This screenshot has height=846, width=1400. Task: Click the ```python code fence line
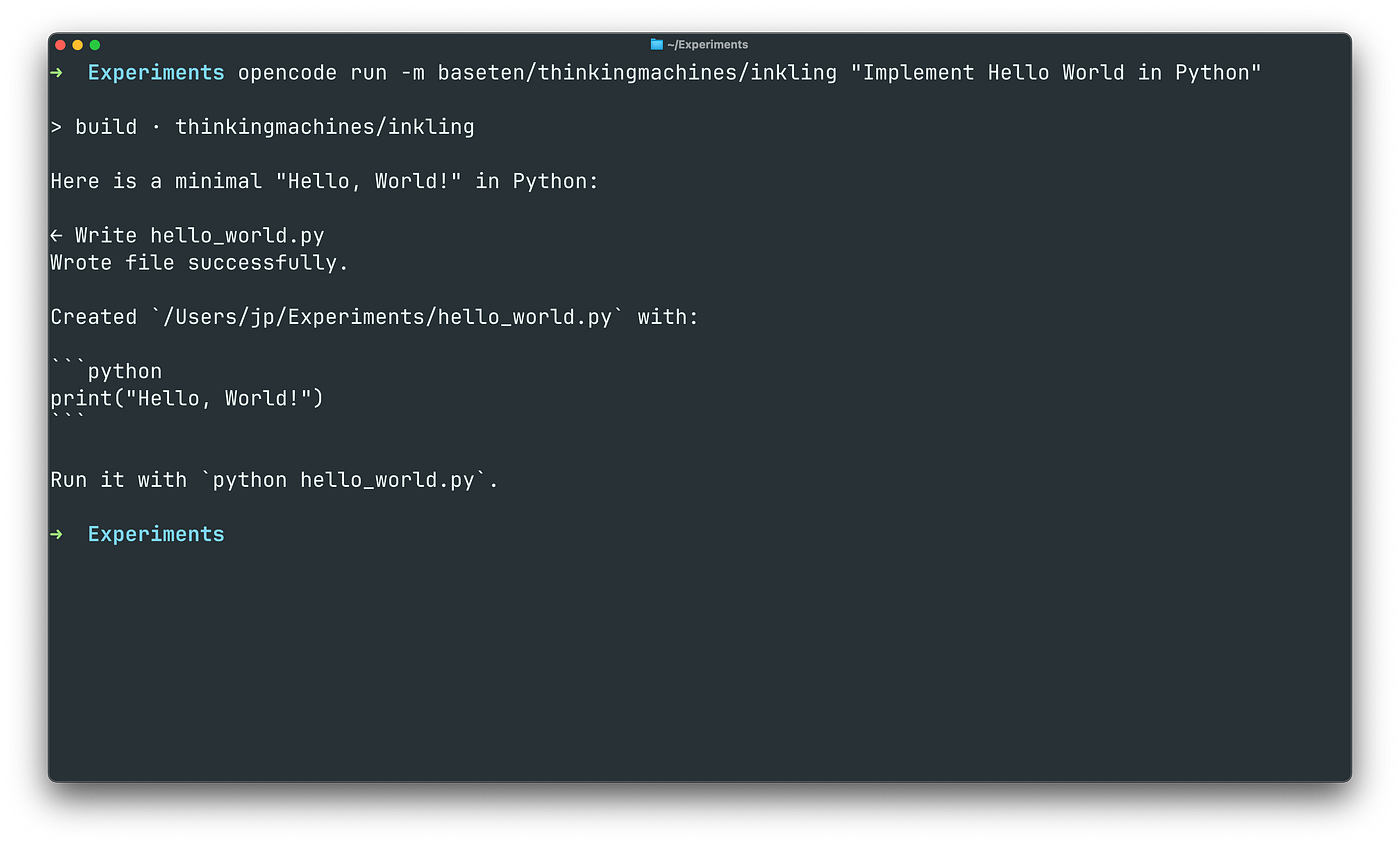point(106,371)
